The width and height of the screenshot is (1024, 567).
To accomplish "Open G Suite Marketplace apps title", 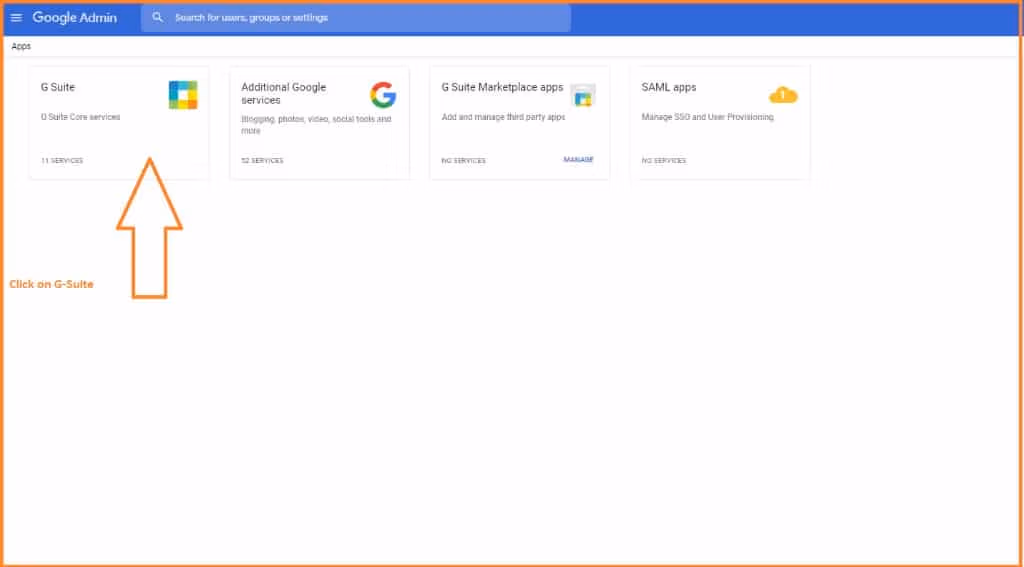I will tap(502, 87).
